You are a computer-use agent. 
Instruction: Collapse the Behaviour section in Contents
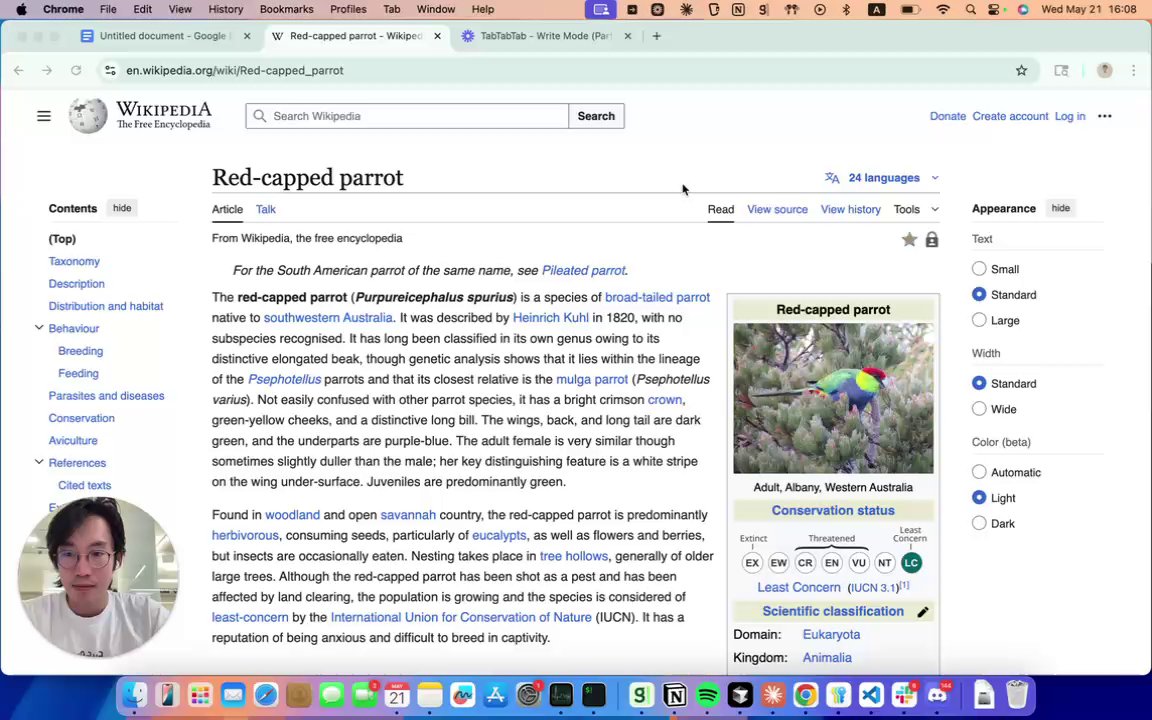pyautogui.click(x=39, y=328)
